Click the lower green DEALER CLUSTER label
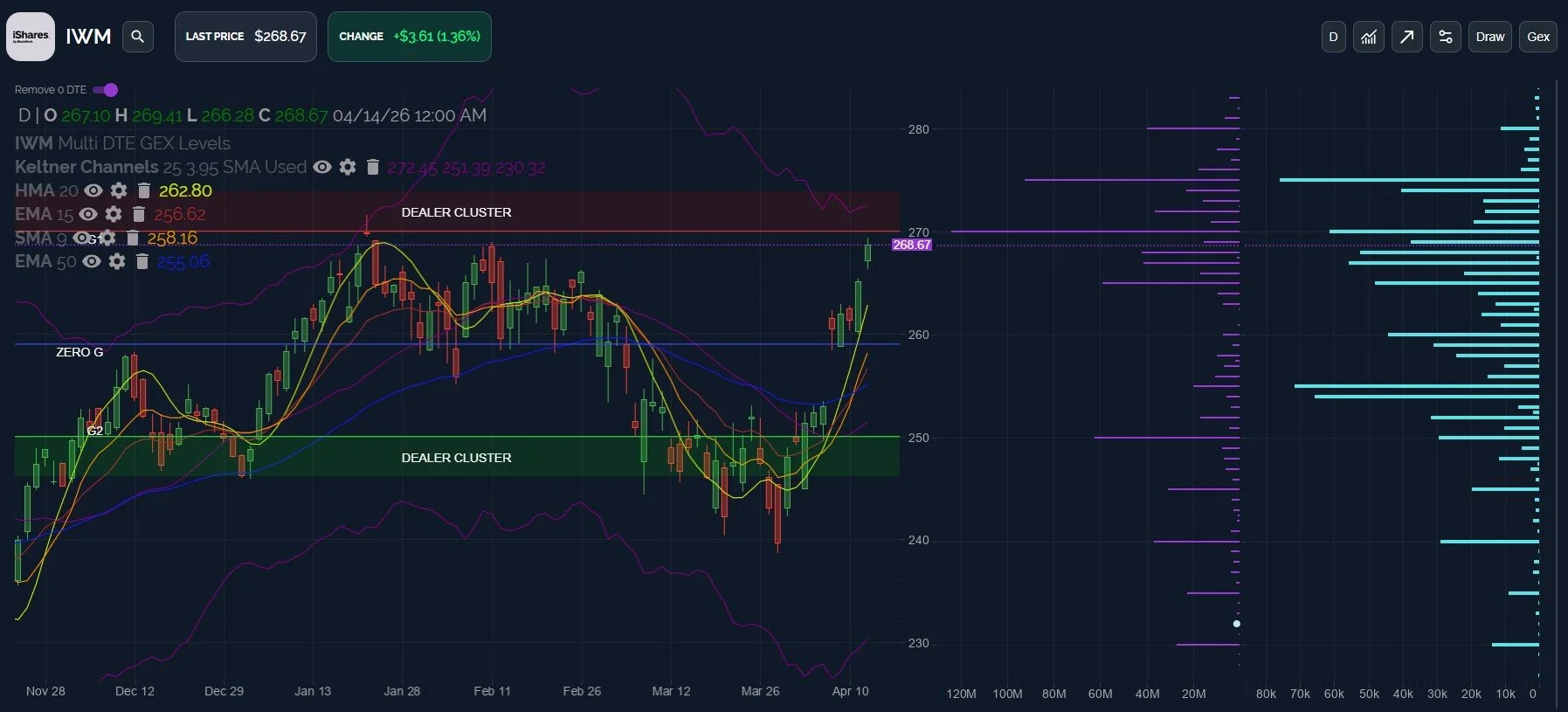This screenshot has width=1568, height=712. [x=456, y=458]
